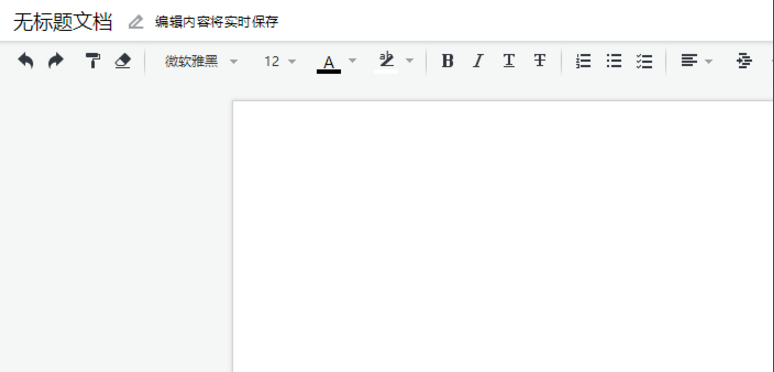The image size is (774, 372).
Task: Insert a bulleted list
Action: point(614,61)
